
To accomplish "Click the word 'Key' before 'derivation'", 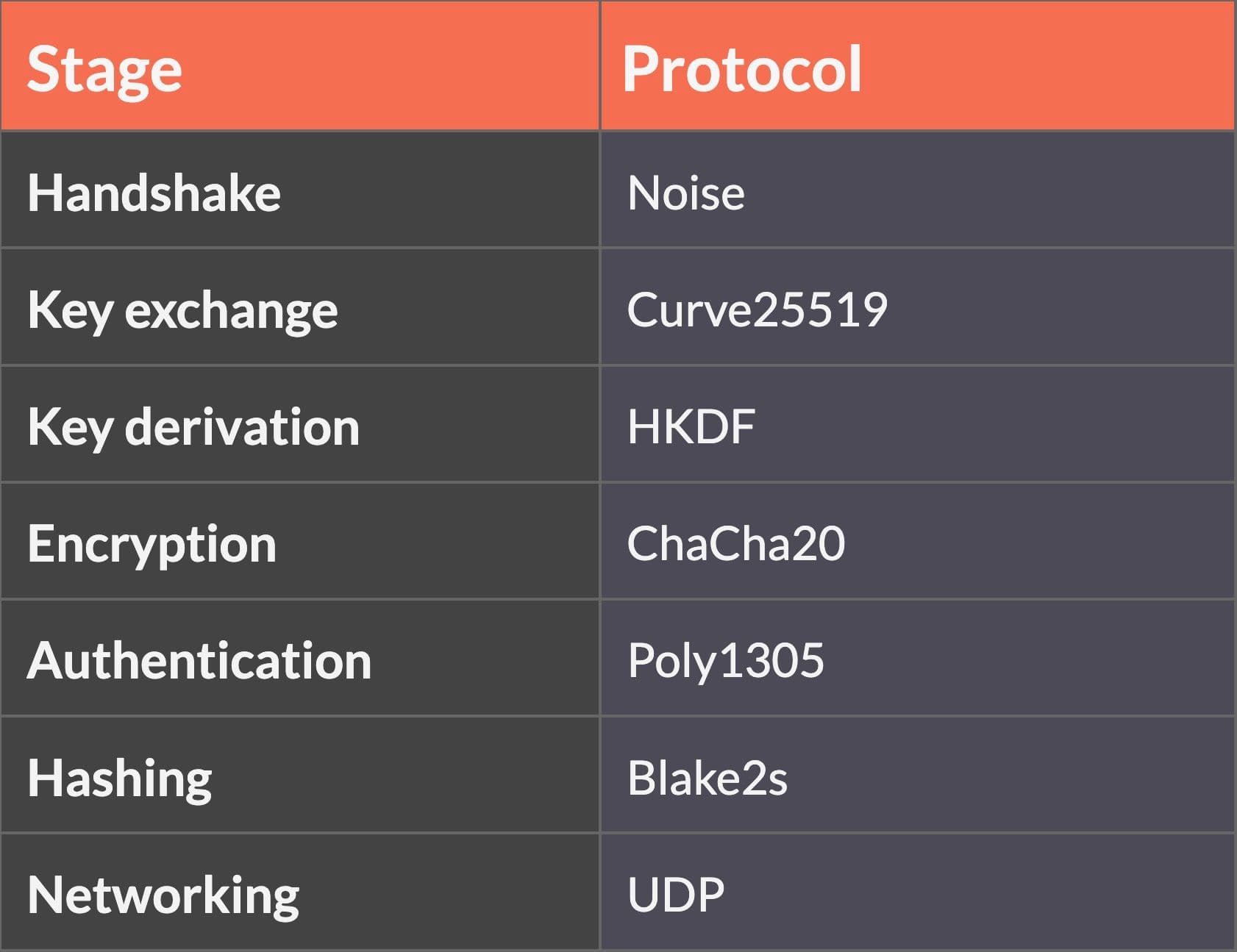I will coord(70,427).
